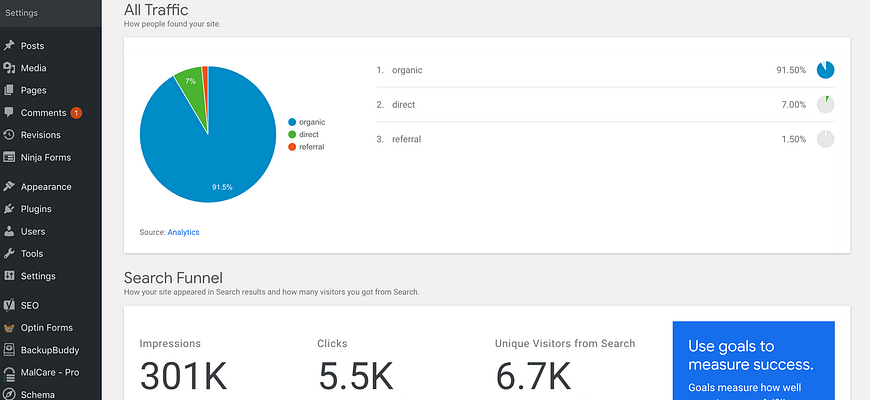
Task: Click the Media icon in sidebar
Action: pyautogui.click(x=9, y=68)
